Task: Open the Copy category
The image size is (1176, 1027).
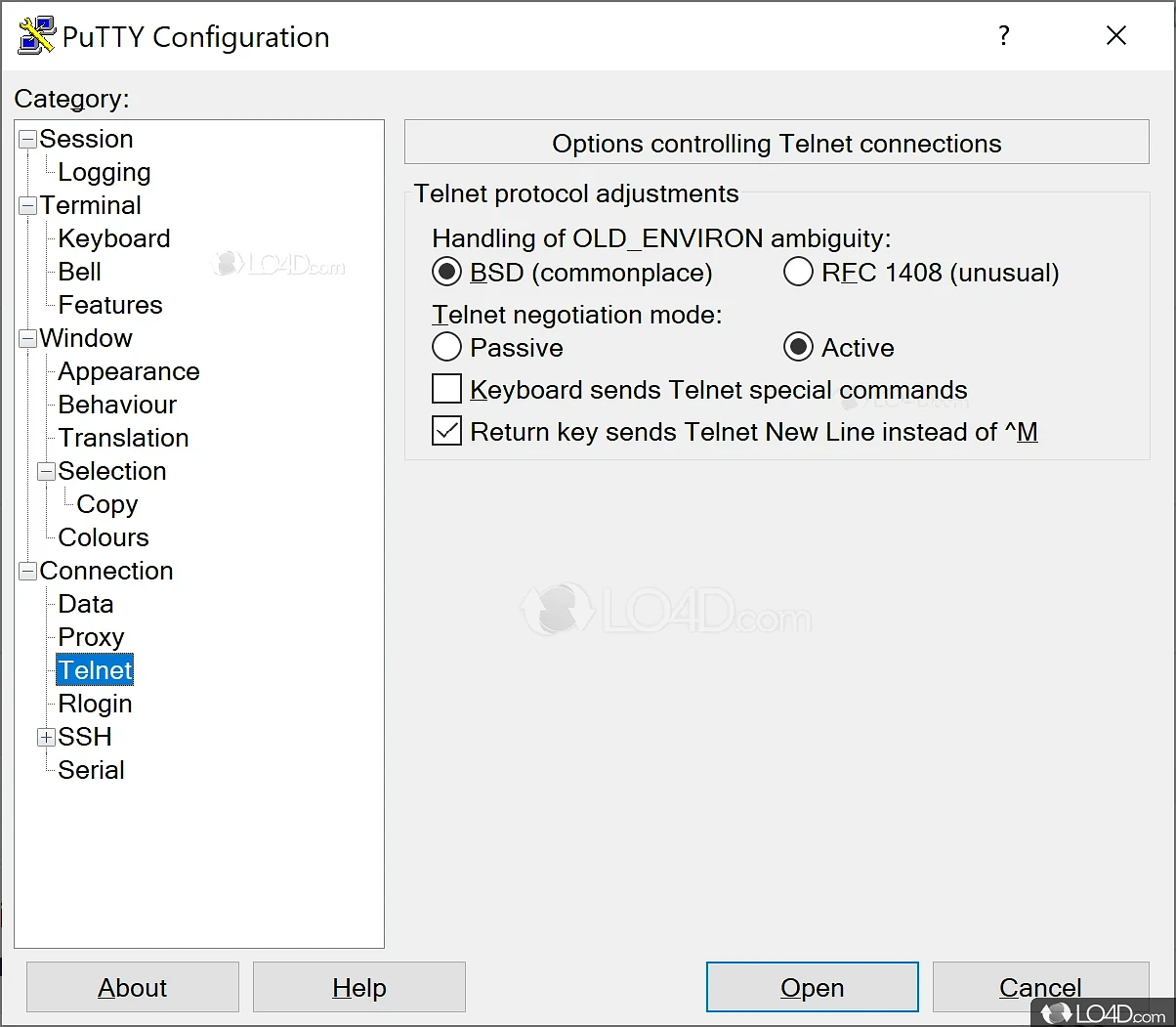Action: point(107,504)
